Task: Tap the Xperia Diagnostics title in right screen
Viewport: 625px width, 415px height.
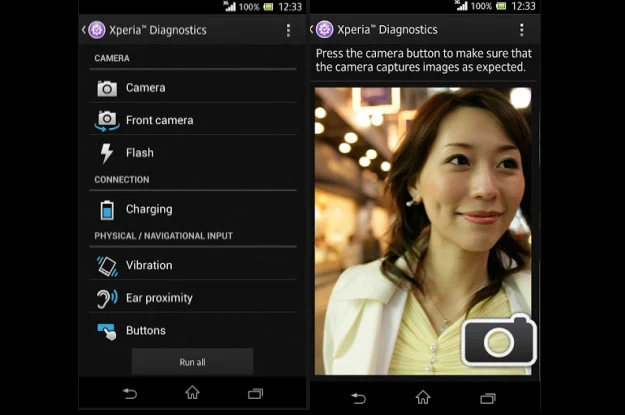Action: click(387, 30)
